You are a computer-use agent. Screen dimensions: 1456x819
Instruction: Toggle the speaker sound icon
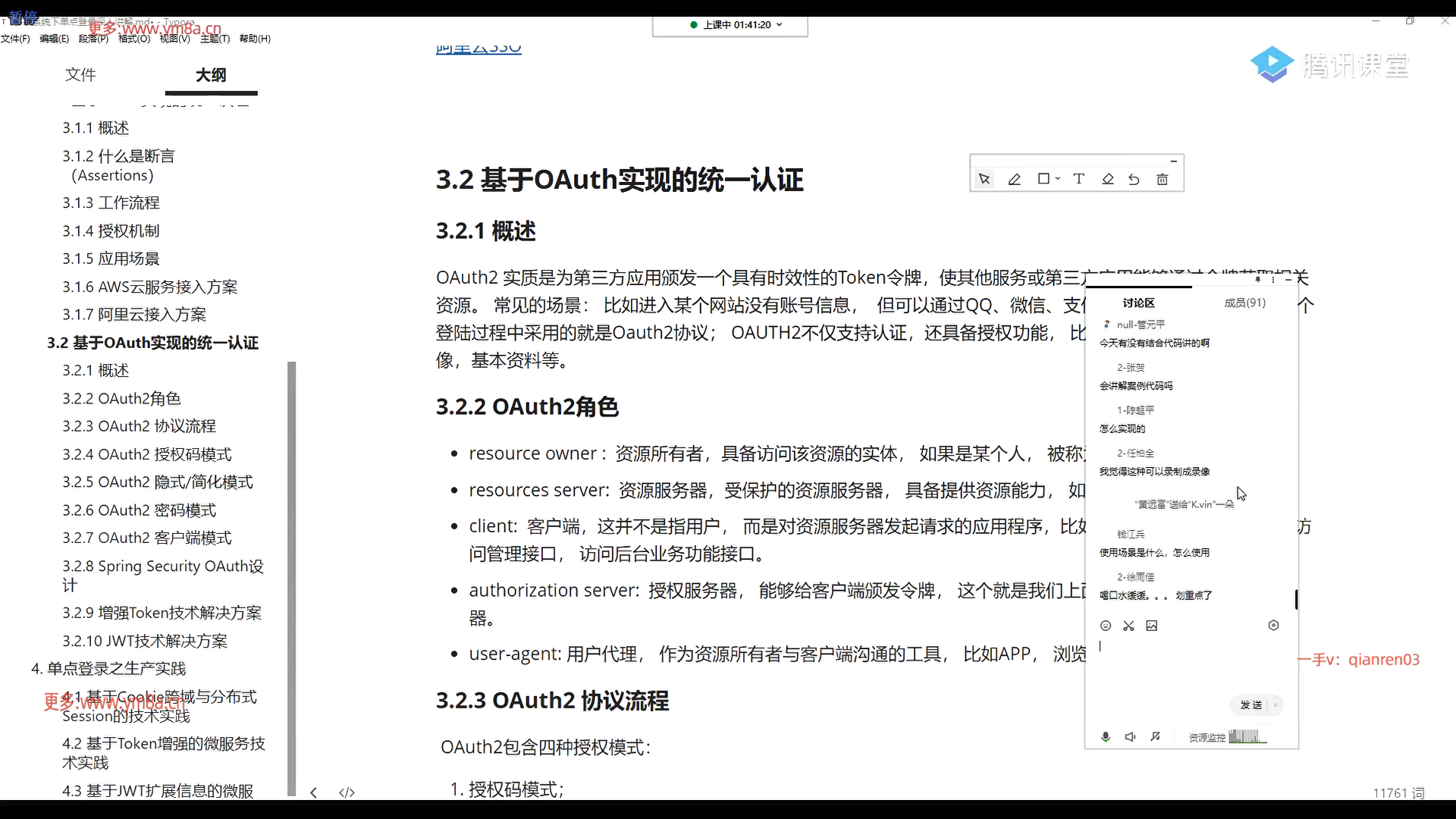(1130, 737)
